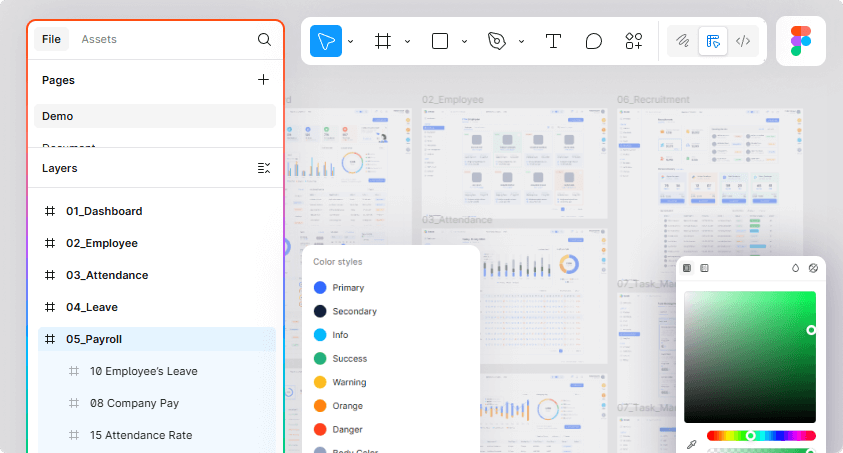
Task: Add a new page with the plus button
Action: [264, 80]
